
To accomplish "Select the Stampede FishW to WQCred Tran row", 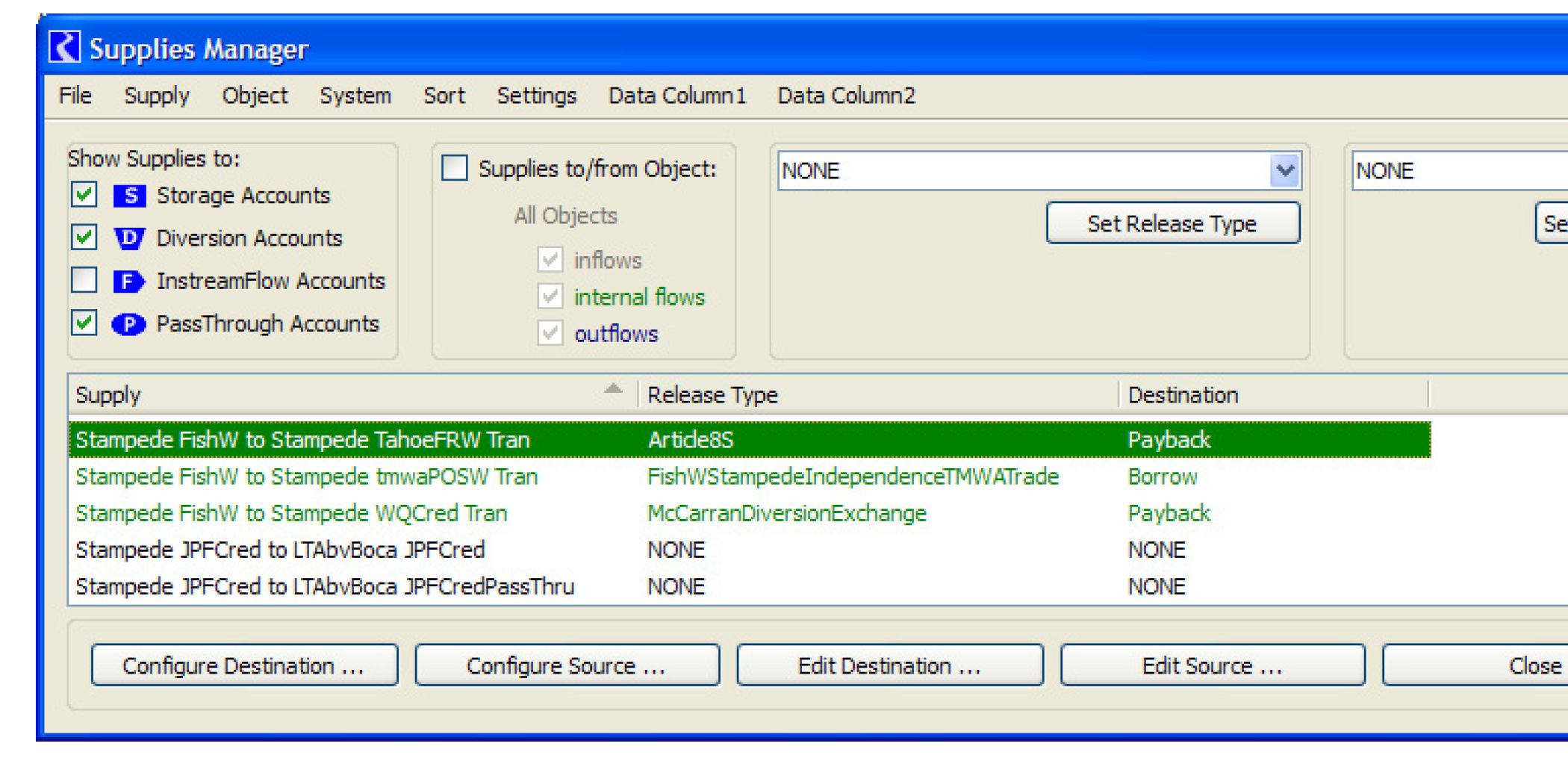I will click(x=291, y=514).
